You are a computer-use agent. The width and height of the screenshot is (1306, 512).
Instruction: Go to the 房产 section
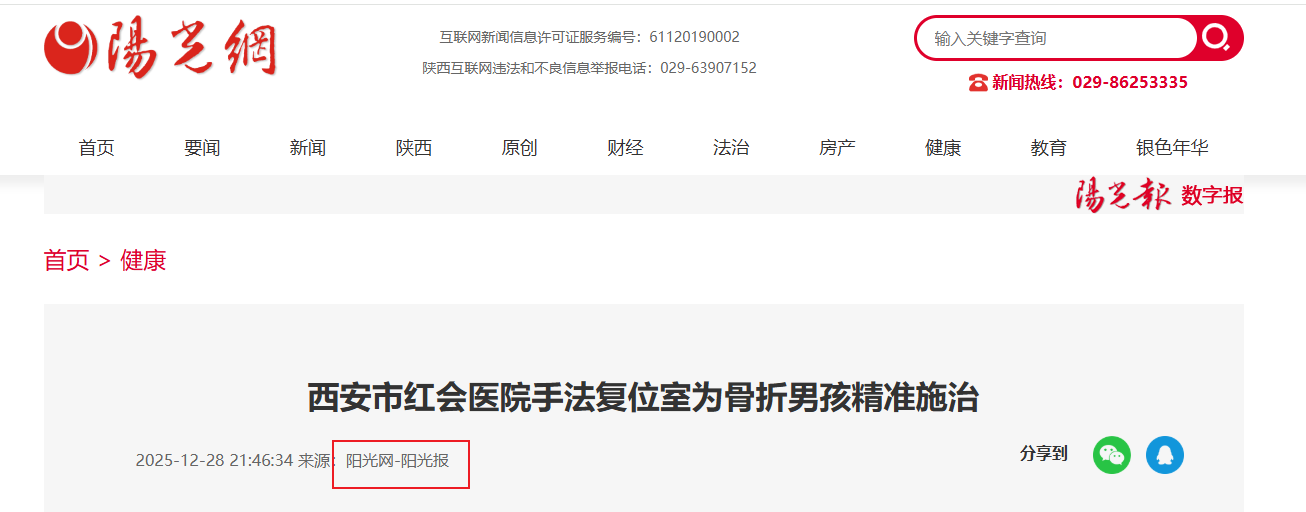tap(837, 148)
